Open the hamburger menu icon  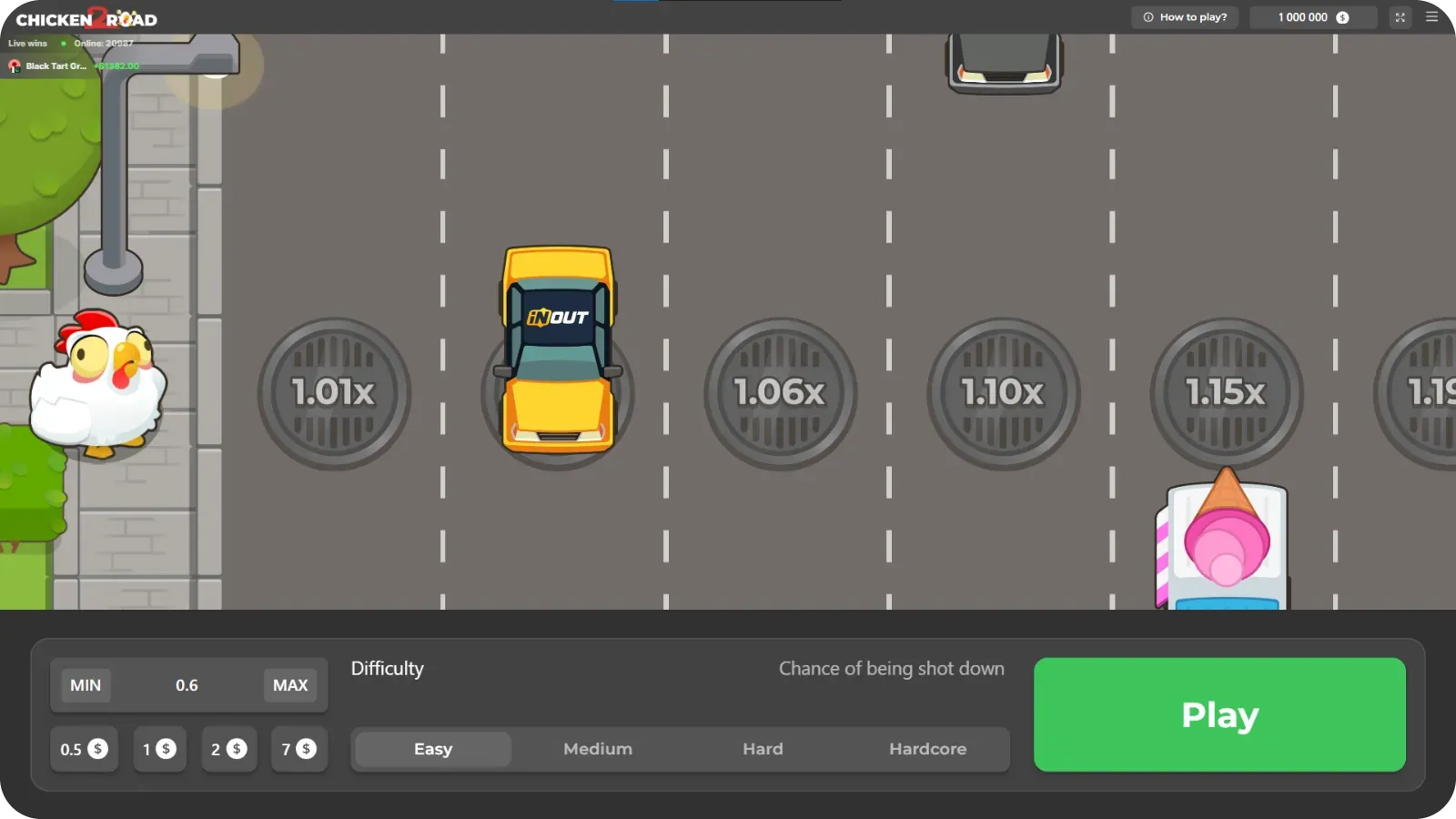coord(1431,16)
